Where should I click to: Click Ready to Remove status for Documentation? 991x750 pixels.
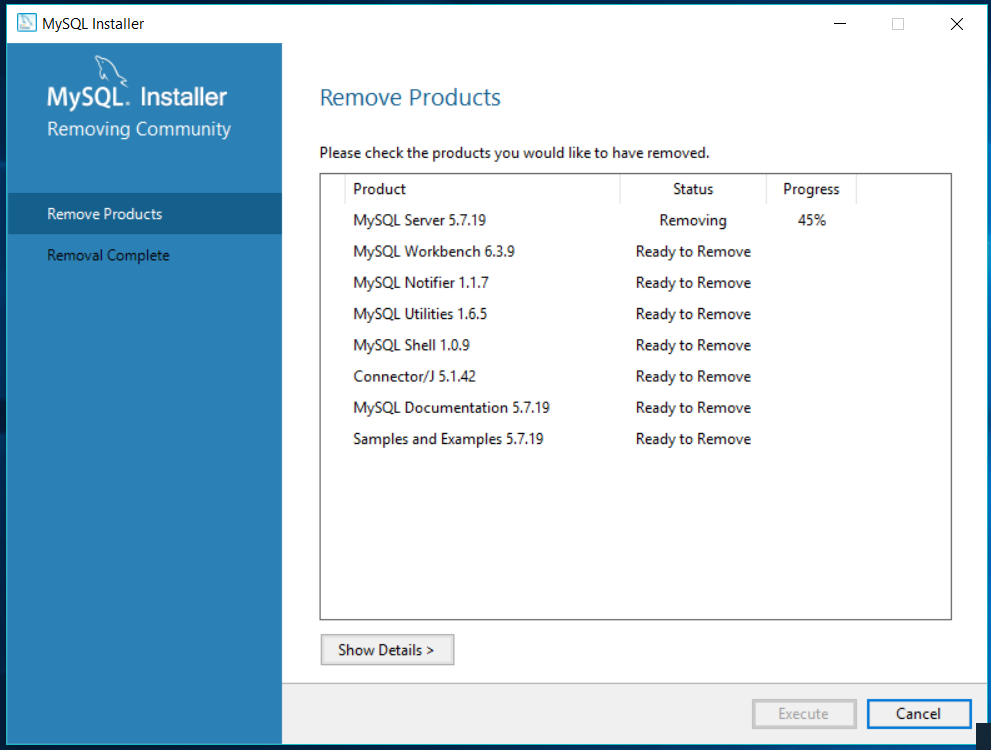click(693, 408)
